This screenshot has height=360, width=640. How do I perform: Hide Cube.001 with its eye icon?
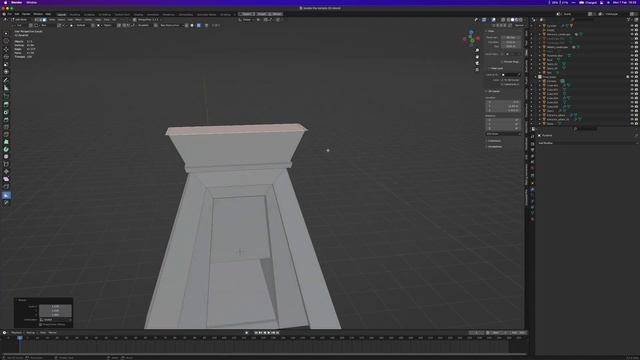point(632,85)
